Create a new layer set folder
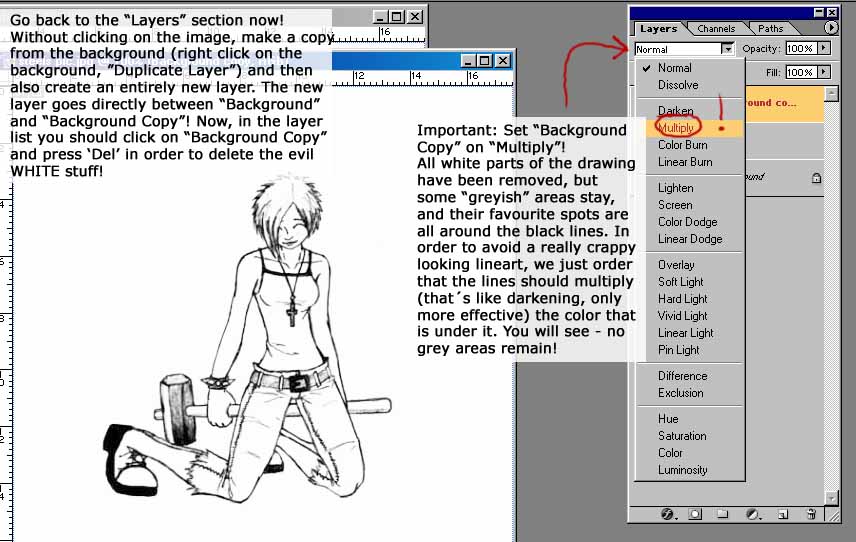Image resolution: width=856 pixels, height=542 pixels. pyautogui.click(x=723, y=514)
